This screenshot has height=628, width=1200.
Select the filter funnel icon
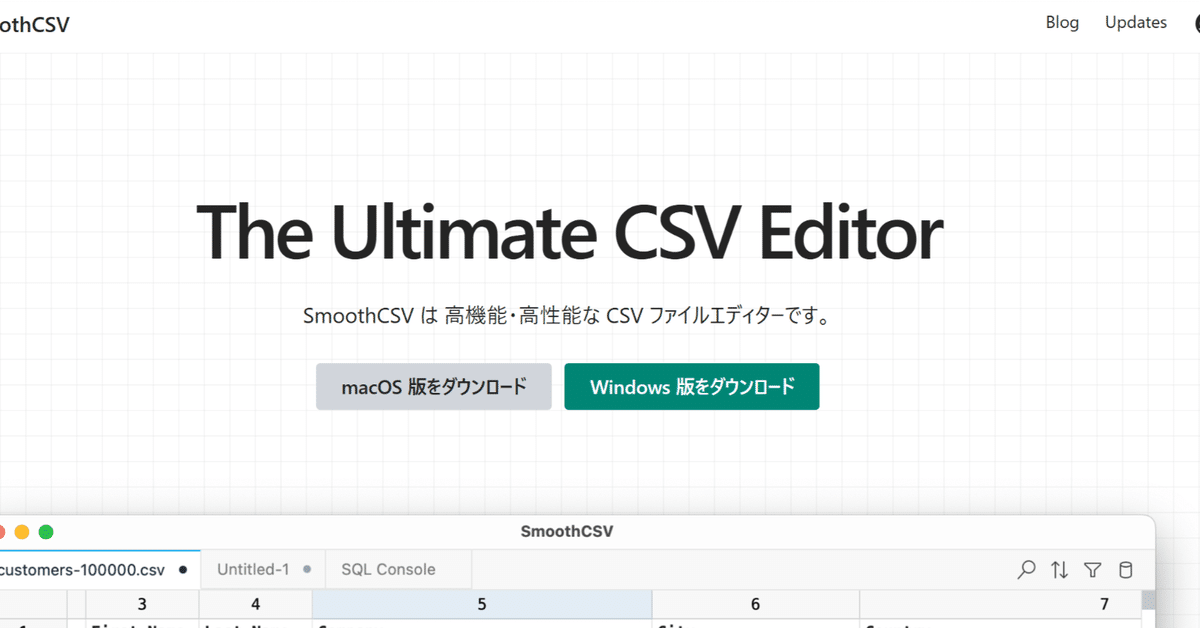1092,569
